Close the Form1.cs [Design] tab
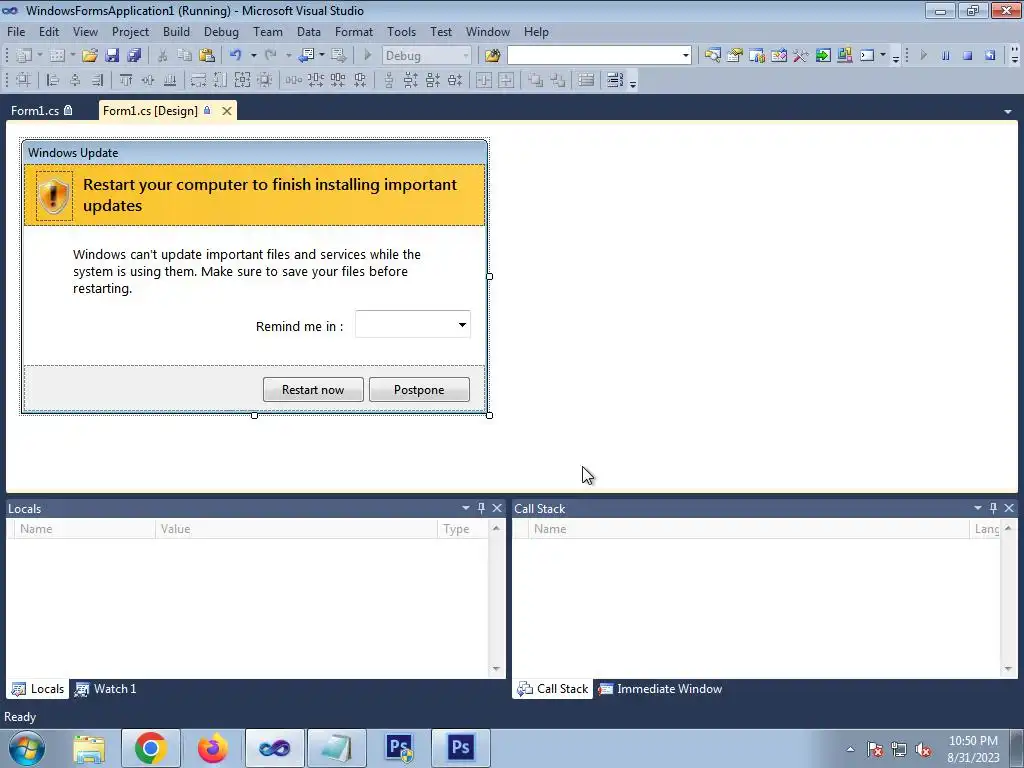 [227, 111]
